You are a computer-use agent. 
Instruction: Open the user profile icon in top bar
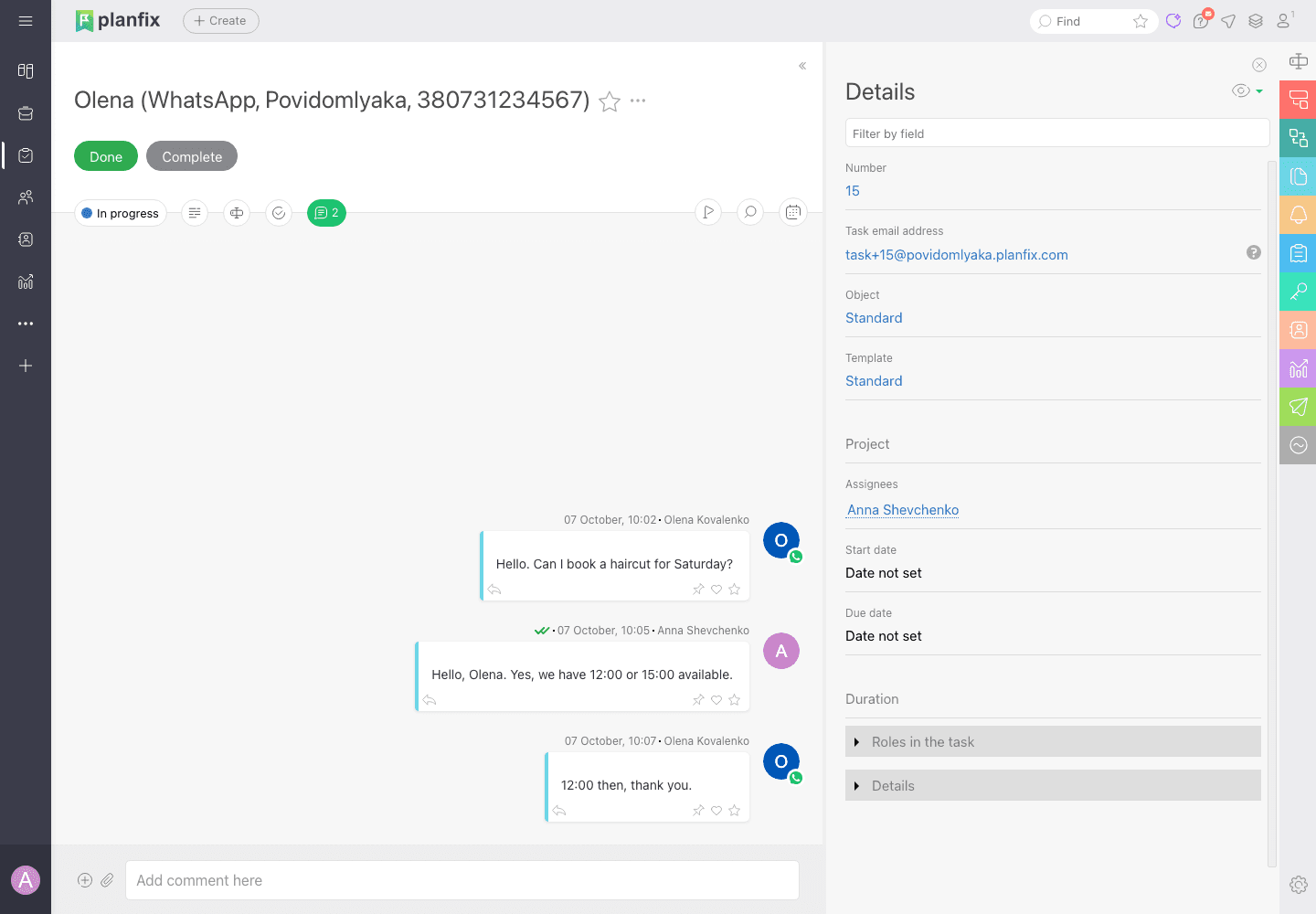(1285, 20)
